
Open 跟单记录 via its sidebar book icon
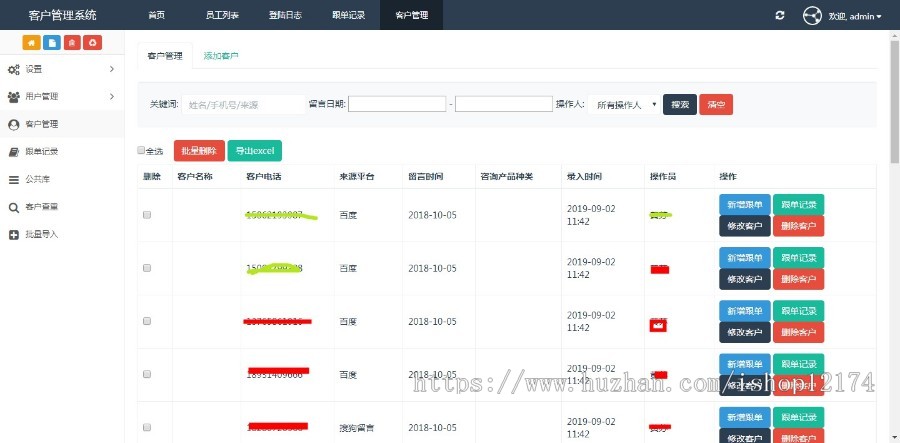coord(14,152)
